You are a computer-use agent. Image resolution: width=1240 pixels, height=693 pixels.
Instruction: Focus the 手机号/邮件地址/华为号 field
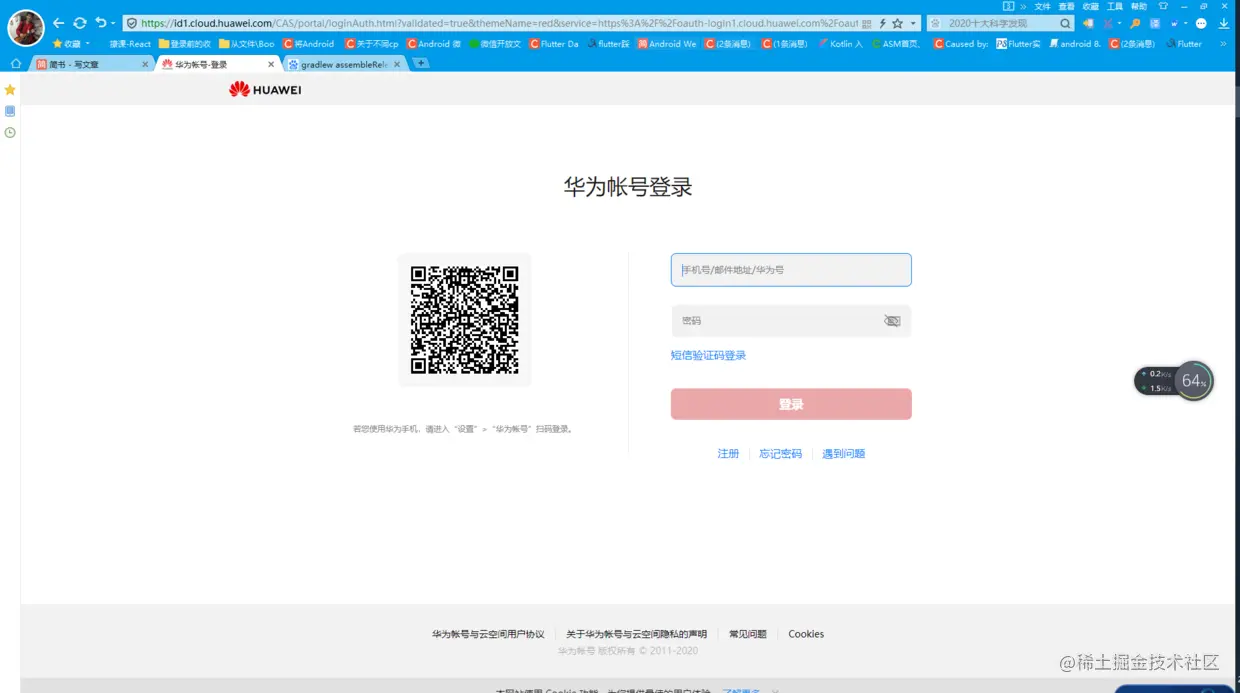(791, 270)
